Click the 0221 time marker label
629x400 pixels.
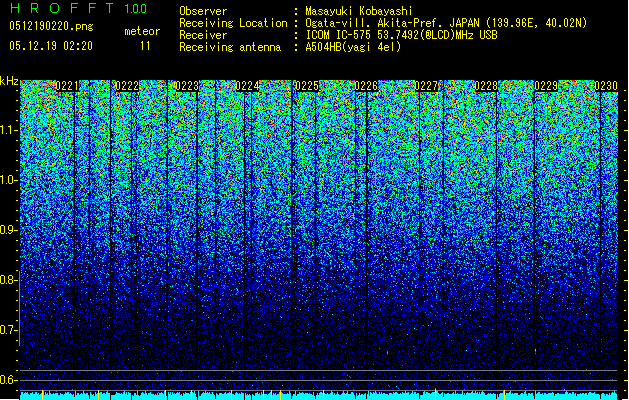point(67,86)
